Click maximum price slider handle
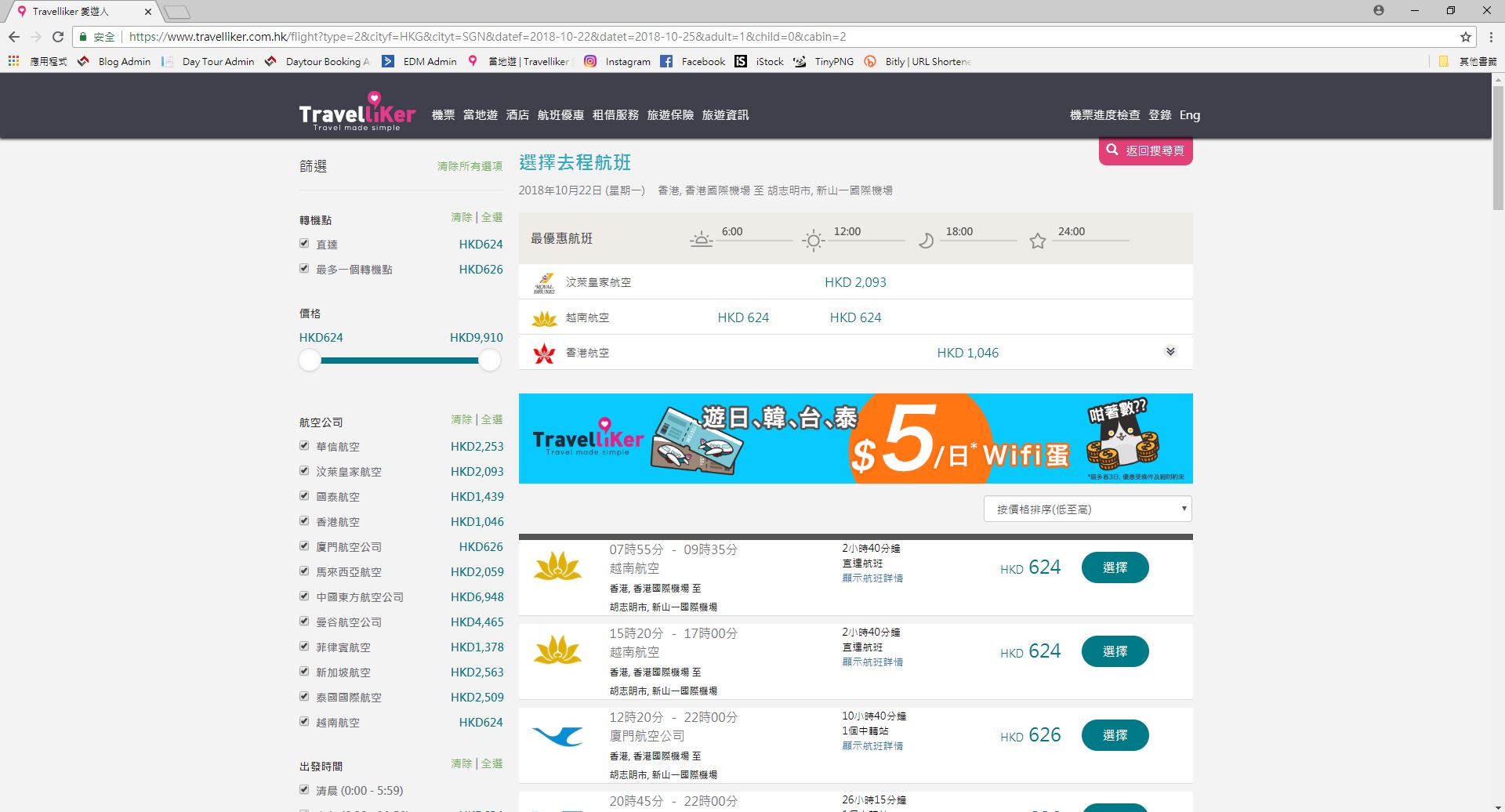The height and width of the screenshot is (812, 1505). click(x=490, y=361)
